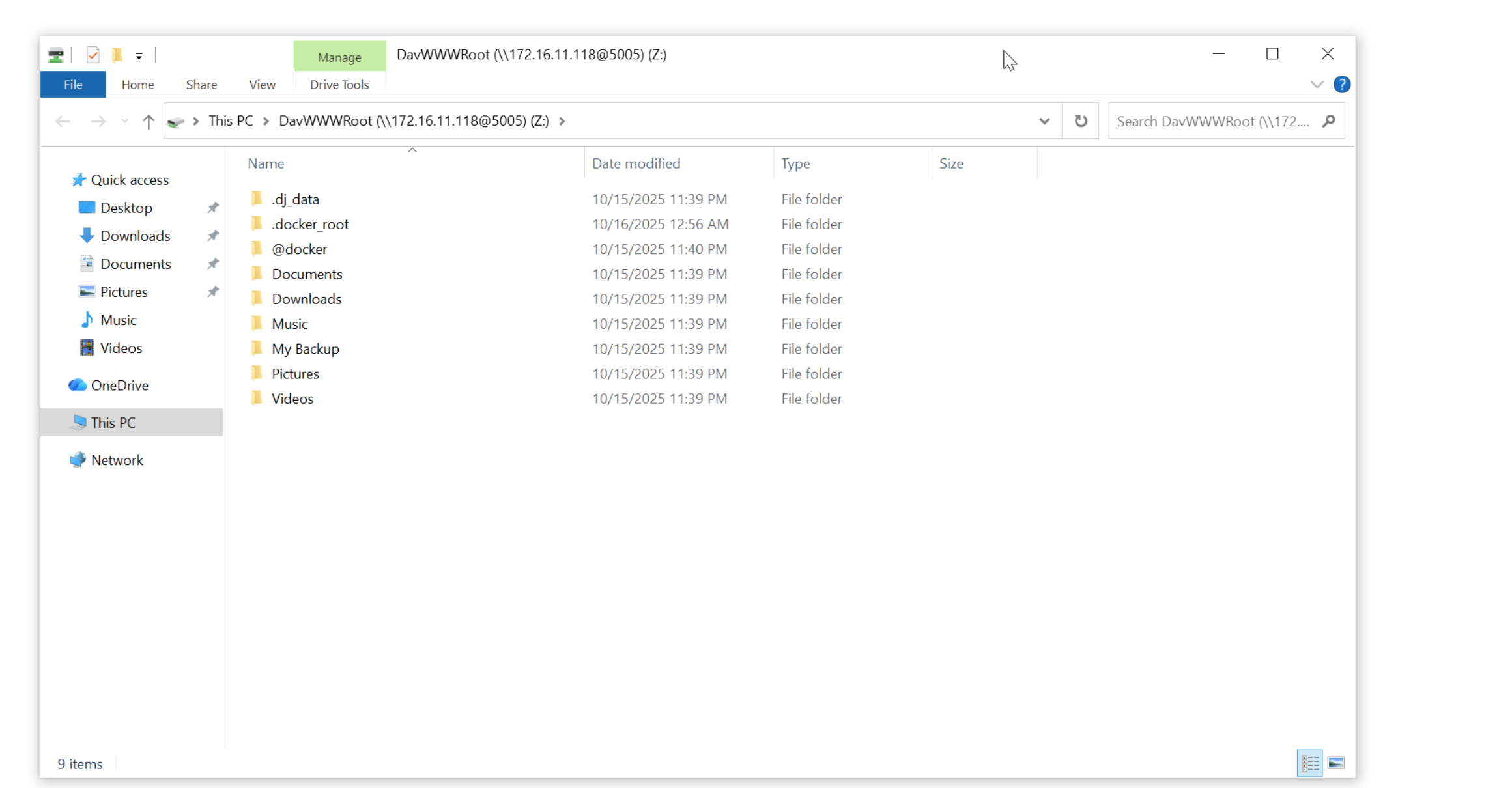This screenshot has height=788, width=1512.
Task: Click This PC in the breadcrumb path
Action: coord(231,121)
